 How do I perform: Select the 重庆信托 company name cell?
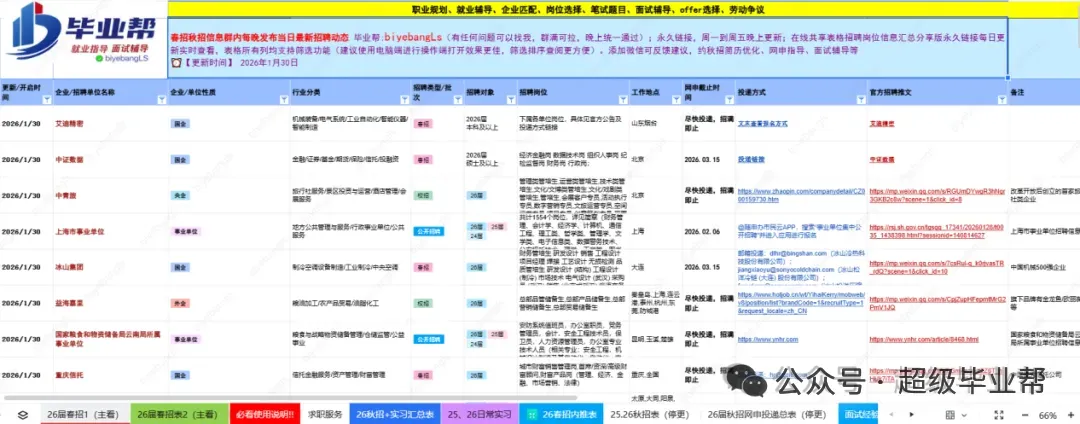110,375
